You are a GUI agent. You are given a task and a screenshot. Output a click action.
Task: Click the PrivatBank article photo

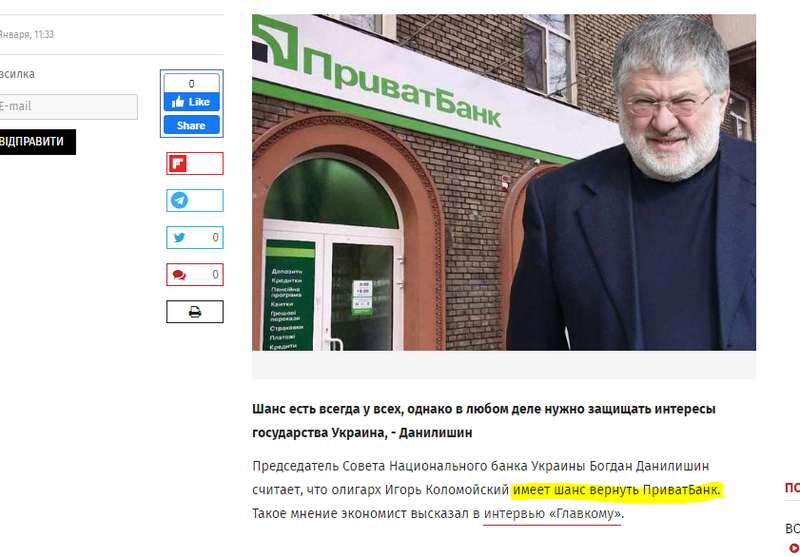[x=504, y=182]
